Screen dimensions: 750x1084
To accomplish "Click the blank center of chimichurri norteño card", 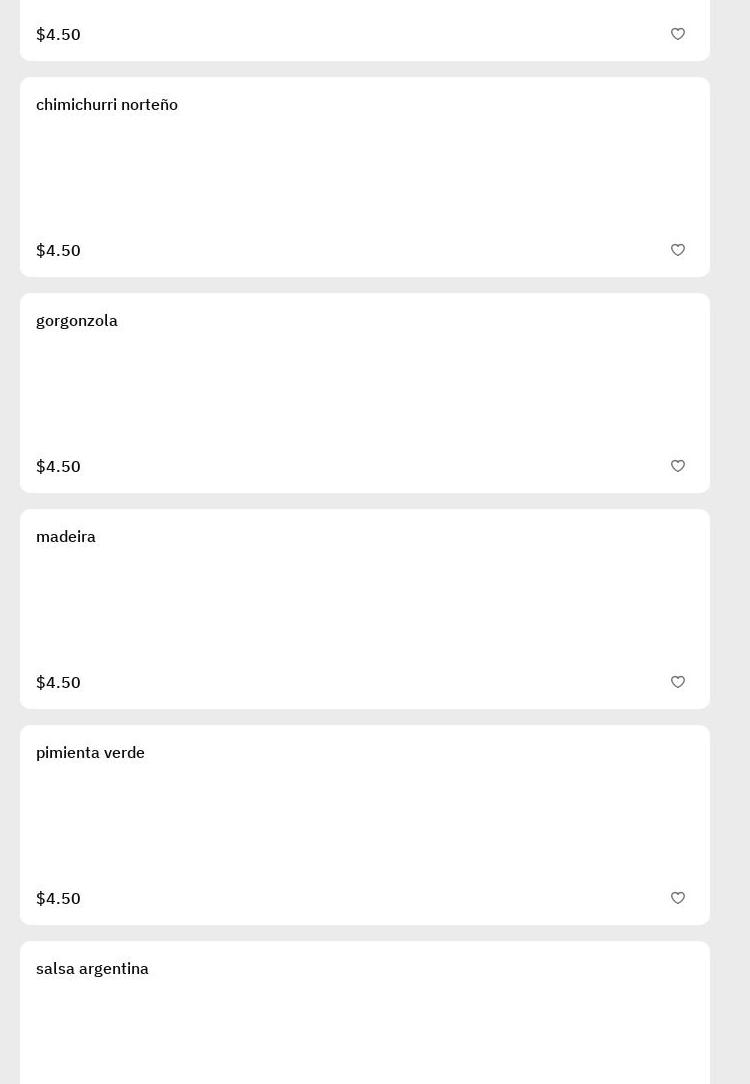I will tap(365, 177).
